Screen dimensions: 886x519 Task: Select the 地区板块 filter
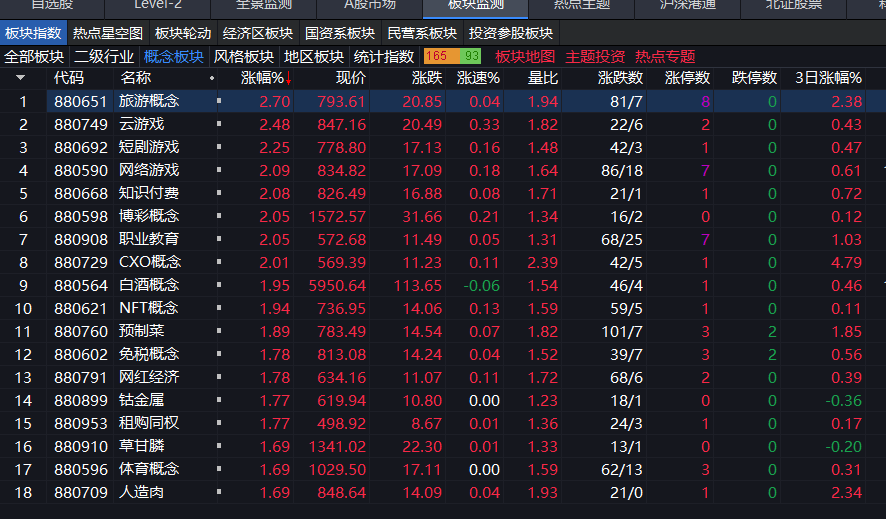314,56
